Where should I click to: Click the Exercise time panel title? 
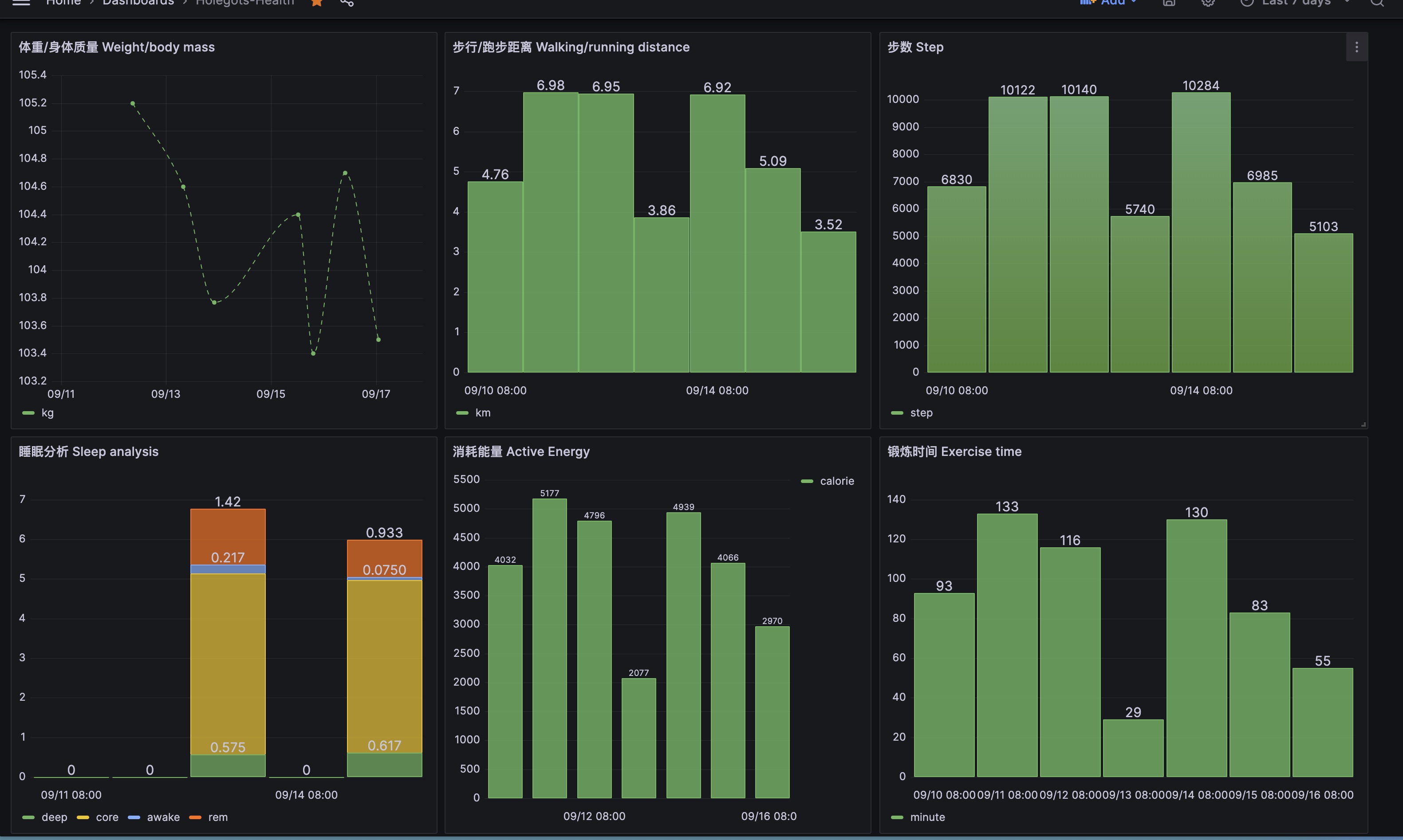coord(954,451)
